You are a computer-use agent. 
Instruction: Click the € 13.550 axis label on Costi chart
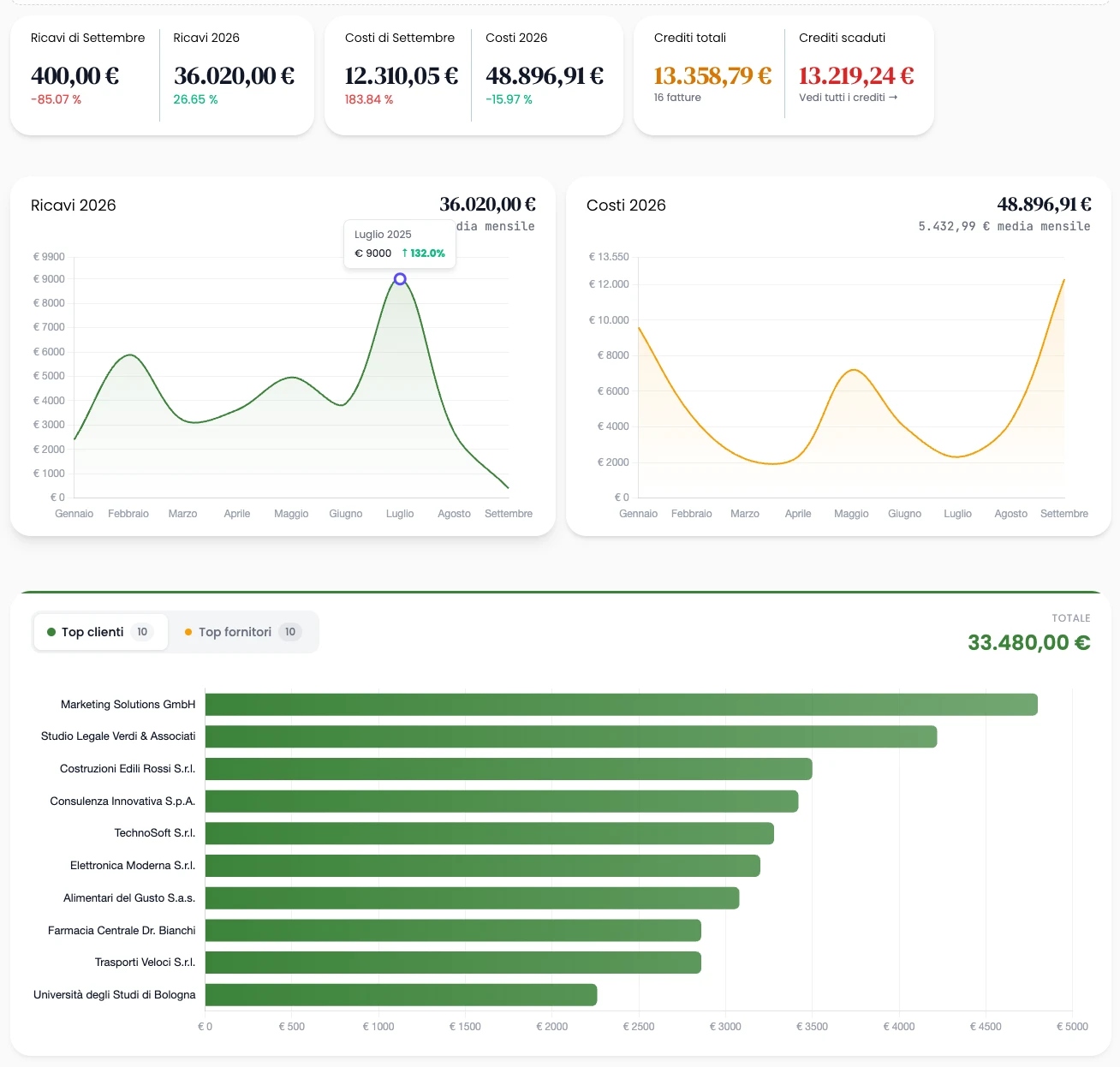click(609, 257)
